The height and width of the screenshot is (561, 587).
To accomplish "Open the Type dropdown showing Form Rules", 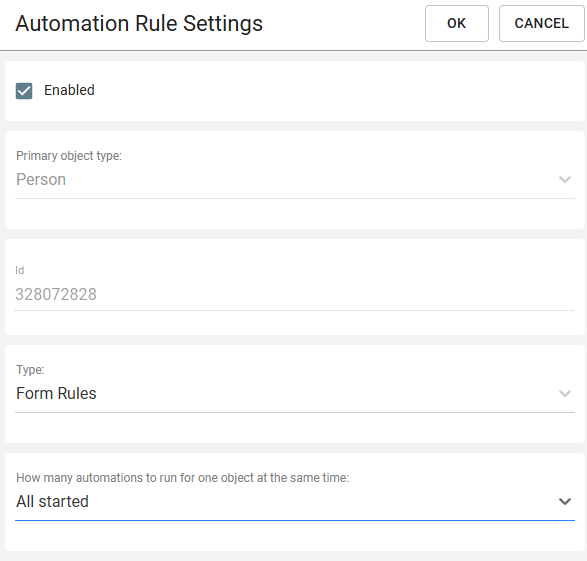I will click(x=295, y=393).
